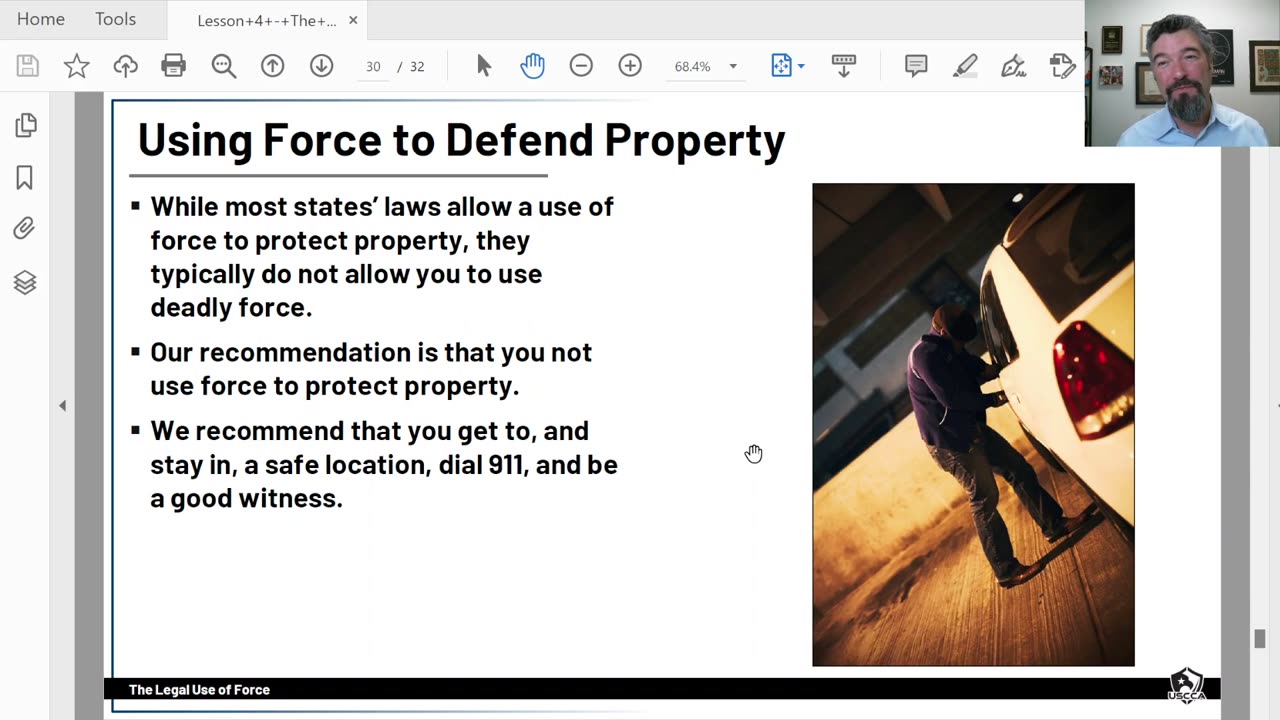
Task: Open bookmarks panel
Action: pyautogui.click(x=25, y=177)
